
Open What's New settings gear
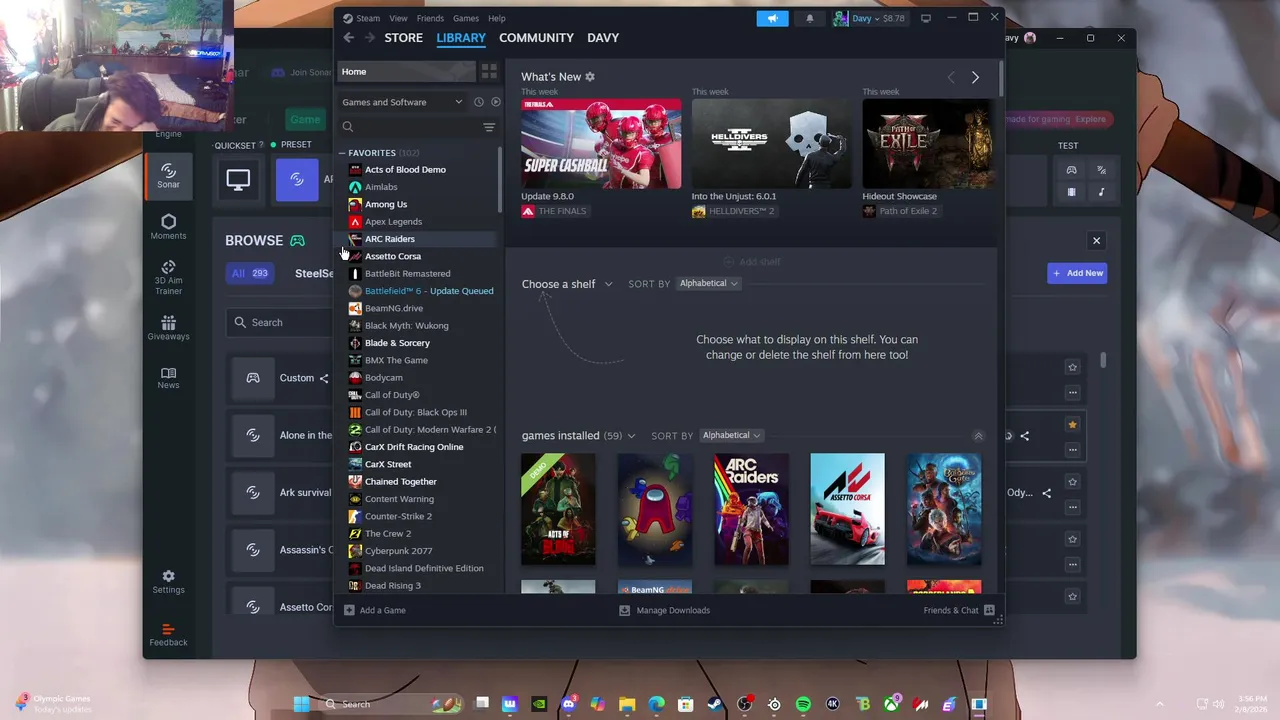[x=590, y=77]
